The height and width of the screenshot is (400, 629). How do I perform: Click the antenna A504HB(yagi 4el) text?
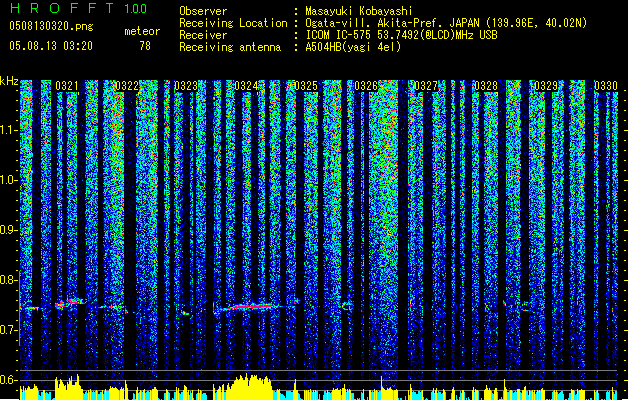[x=353, y=47]
